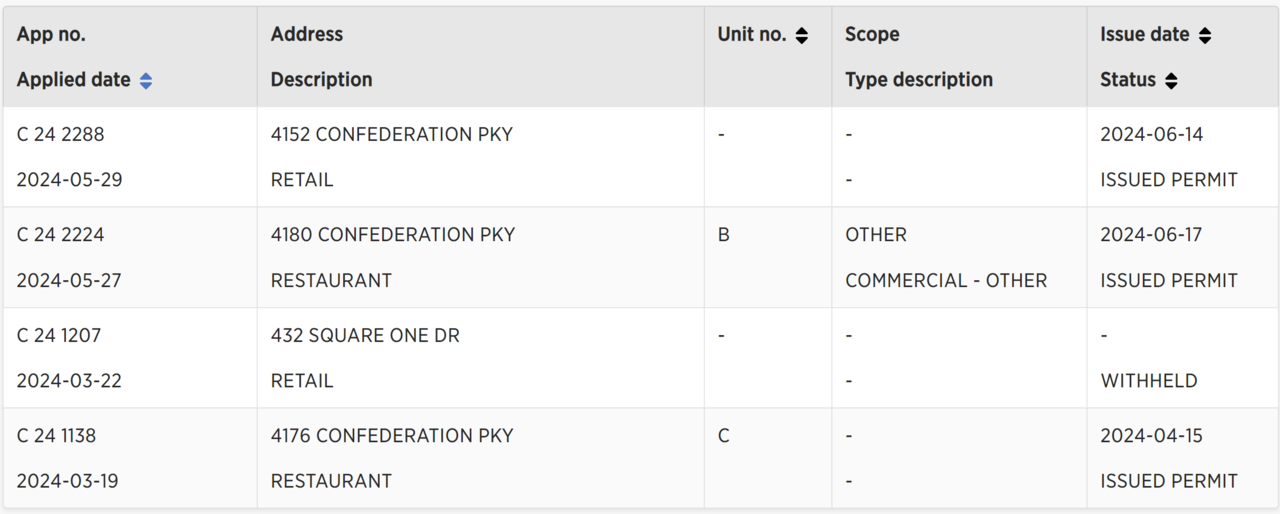Screen dimensions: 1280x514
Task: Click address 4176 CONFEDERATION PKY
Action: tap(392, 436)
